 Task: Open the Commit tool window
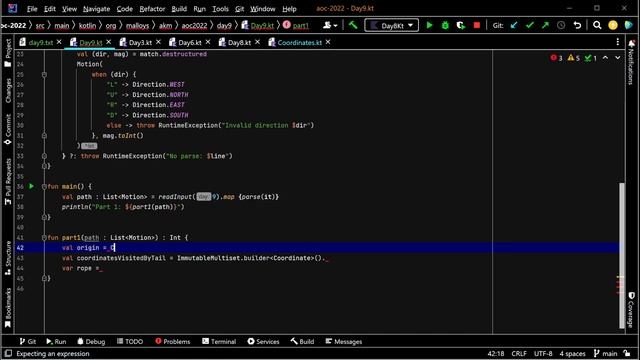click(x=8, y=129)
